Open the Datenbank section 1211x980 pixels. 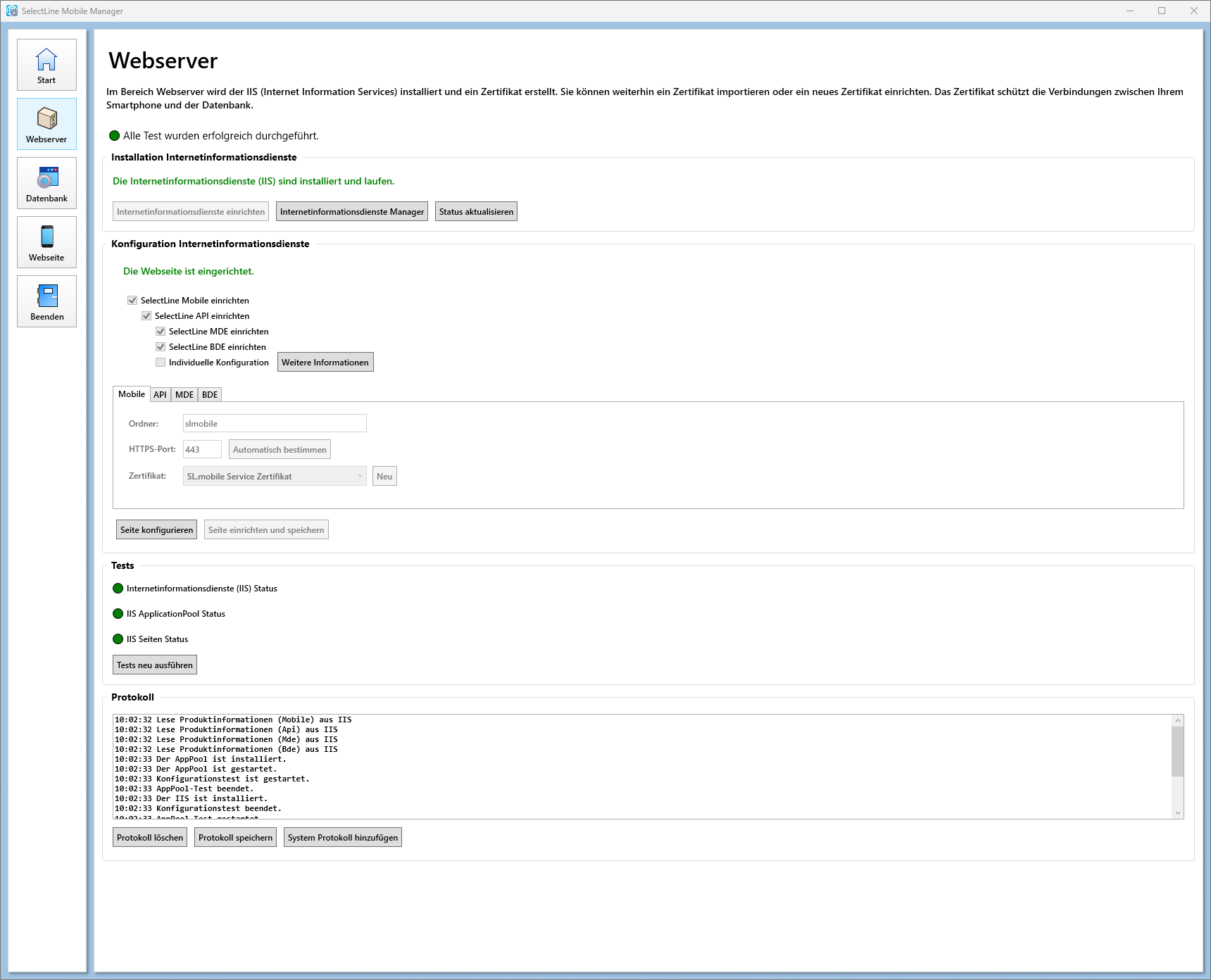46,183
